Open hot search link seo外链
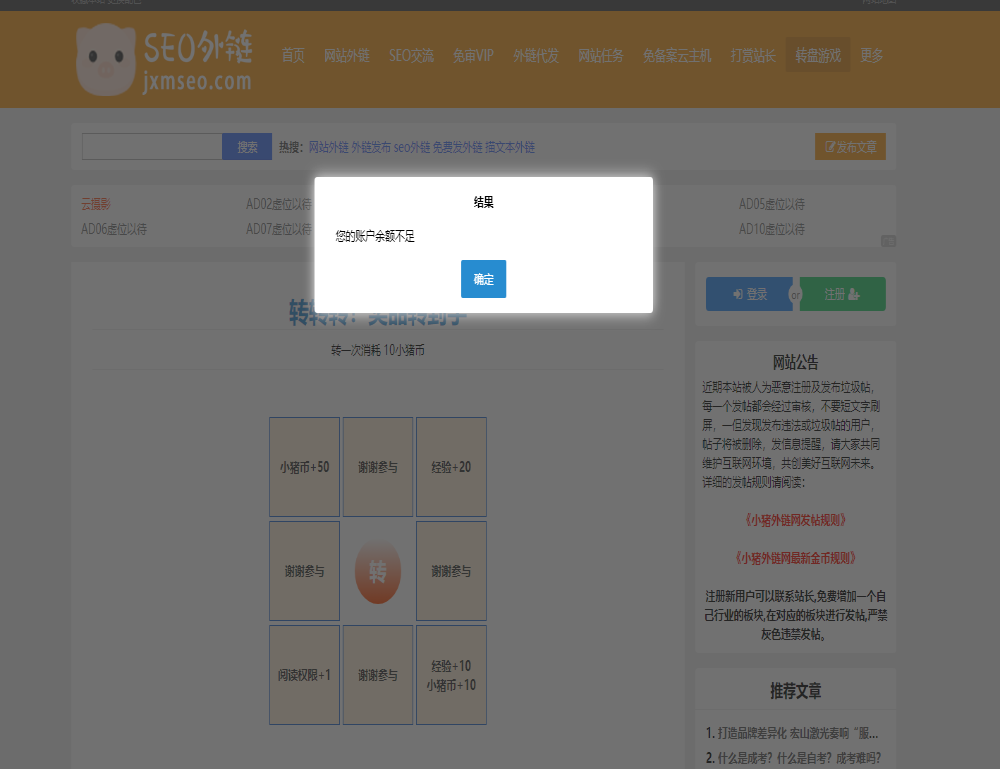The image size is (1000, 769). point(412,147)
